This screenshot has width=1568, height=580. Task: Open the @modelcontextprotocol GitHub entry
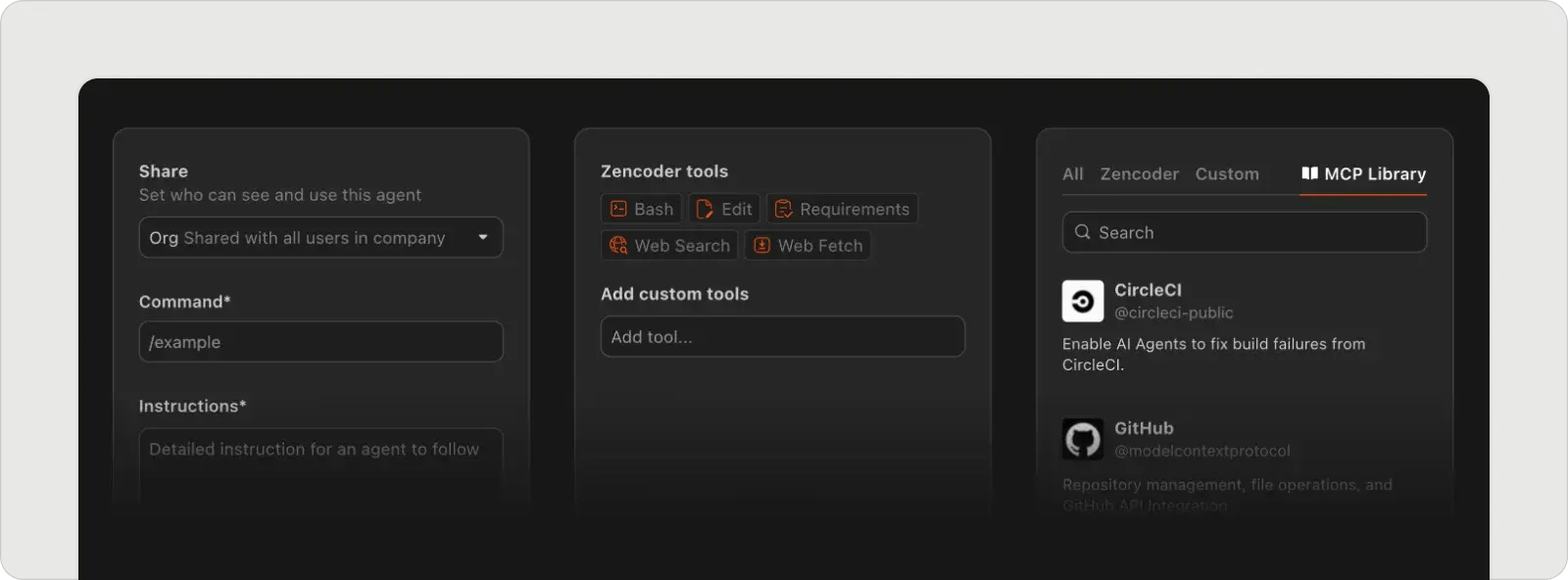1201,451
